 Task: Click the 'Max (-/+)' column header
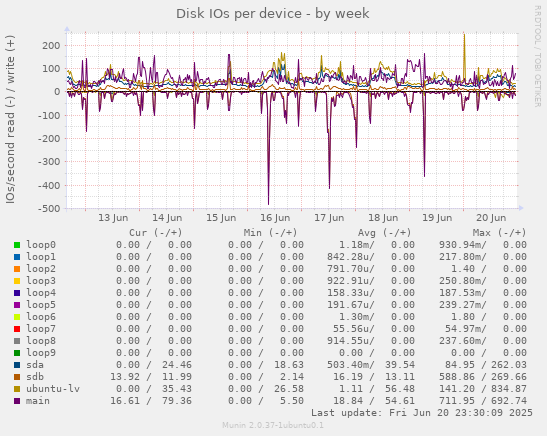point(499,233)
